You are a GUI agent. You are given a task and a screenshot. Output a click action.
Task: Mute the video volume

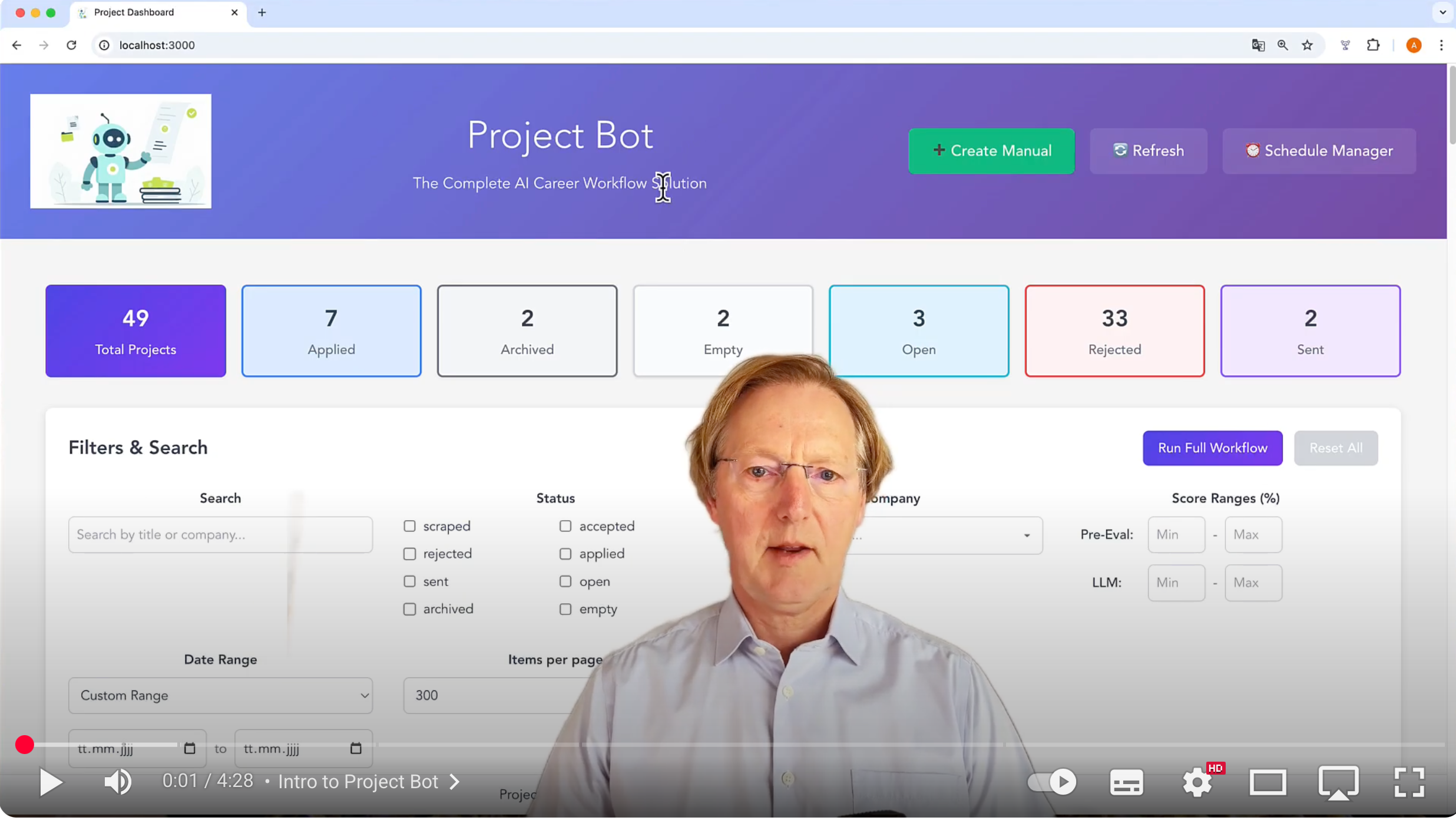118,782
